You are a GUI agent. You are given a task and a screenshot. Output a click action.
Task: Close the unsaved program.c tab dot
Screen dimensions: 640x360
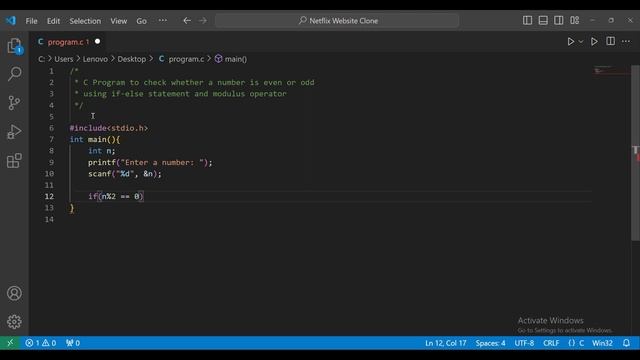[97, 41]
